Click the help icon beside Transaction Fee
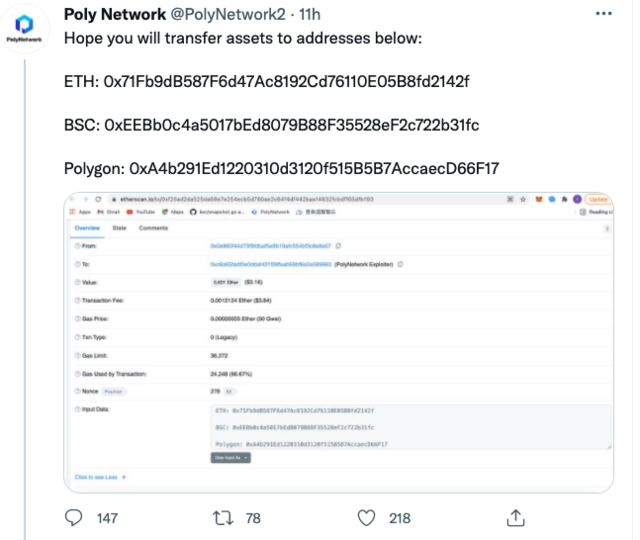Image resolution: width=640 pixels, height=540 pixels. point(77,300)
